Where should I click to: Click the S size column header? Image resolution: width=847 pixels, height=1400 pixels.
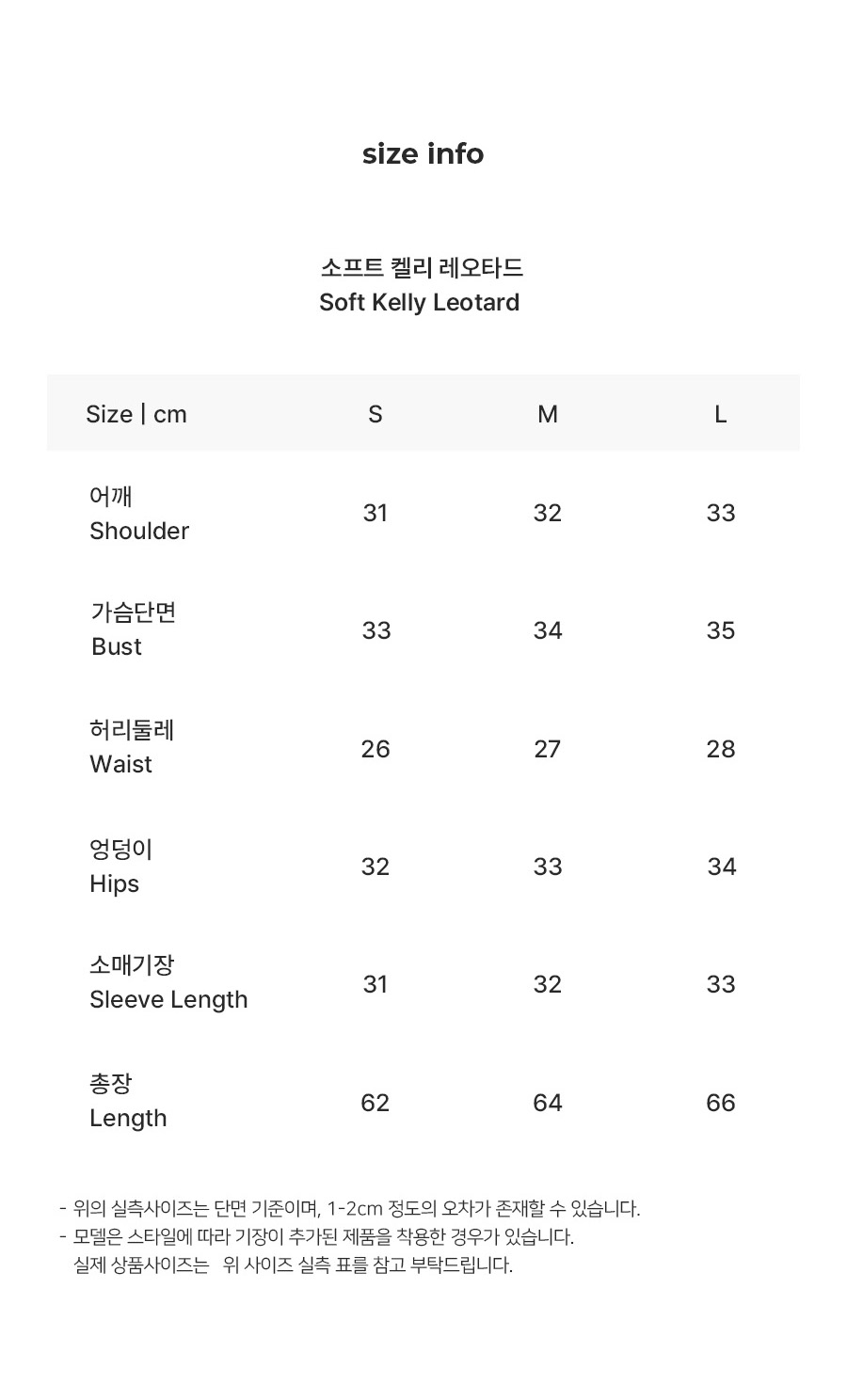point(376,414)
